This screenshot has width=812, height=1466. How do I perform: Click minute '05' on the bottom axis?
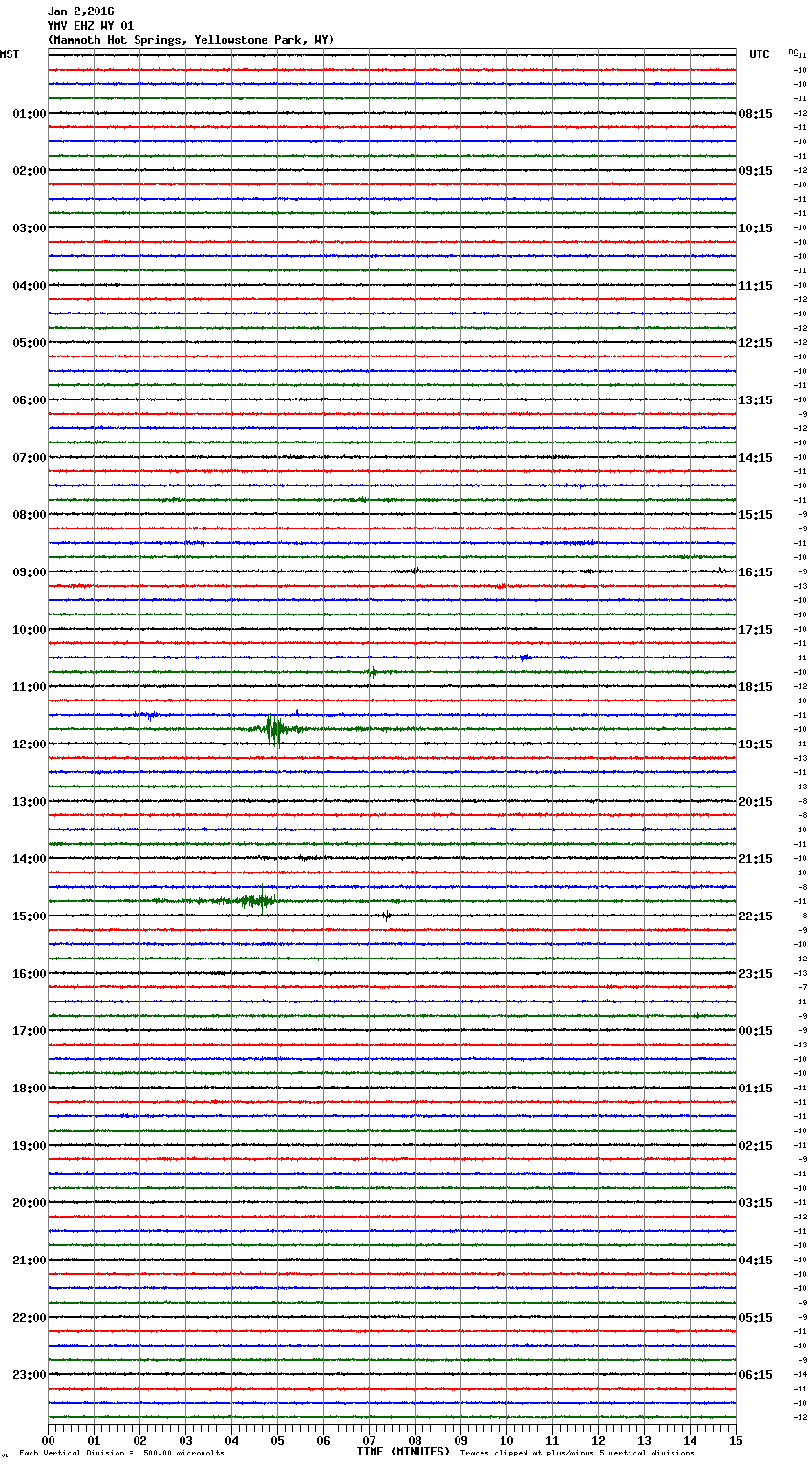pos(277,1441)
